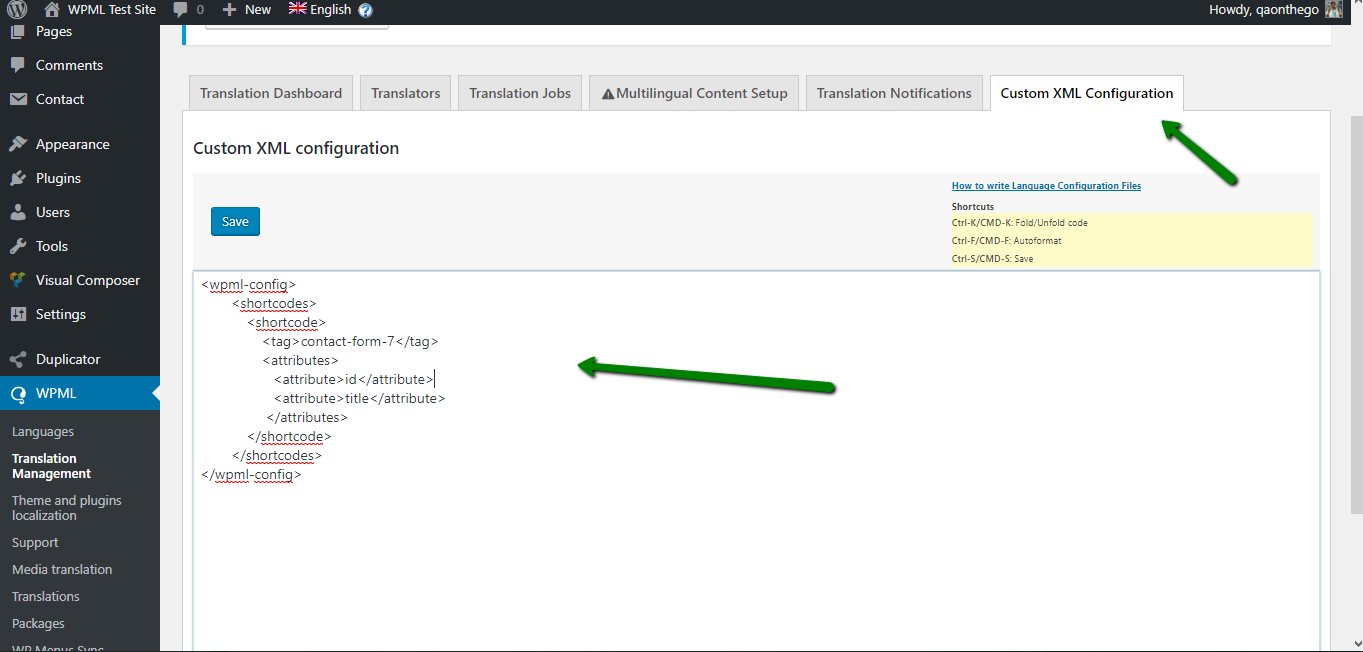1363x652 pixels.
Task: Click the WordPress logo icon
Action: pos(18,9)
